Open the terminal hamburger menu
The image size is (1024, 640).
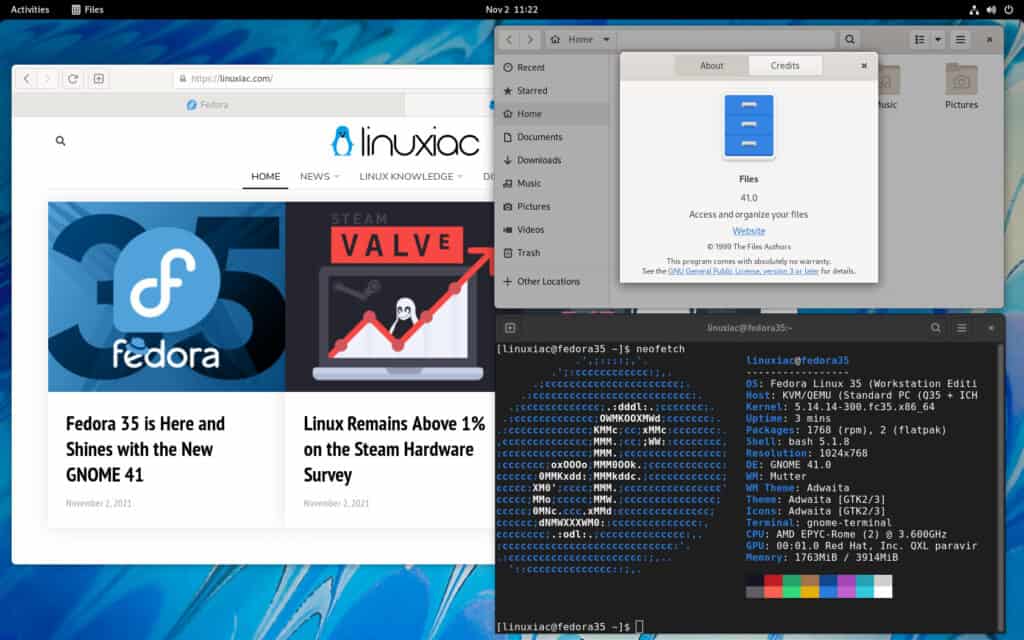click(x=961, y=328)
